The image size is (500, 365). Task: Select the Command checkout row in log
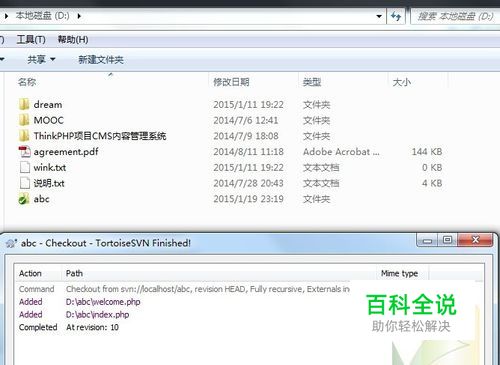coord(184,289)
